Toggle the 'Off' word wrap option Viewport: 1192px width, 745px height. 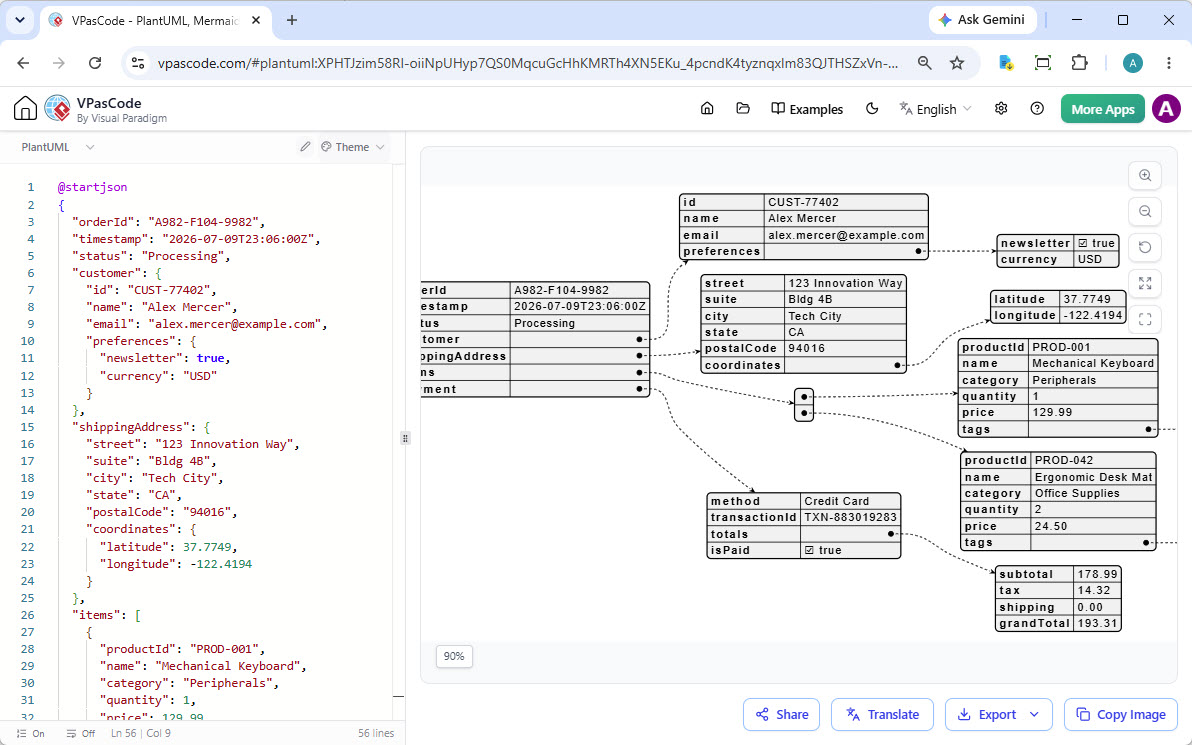pos(81,734)
